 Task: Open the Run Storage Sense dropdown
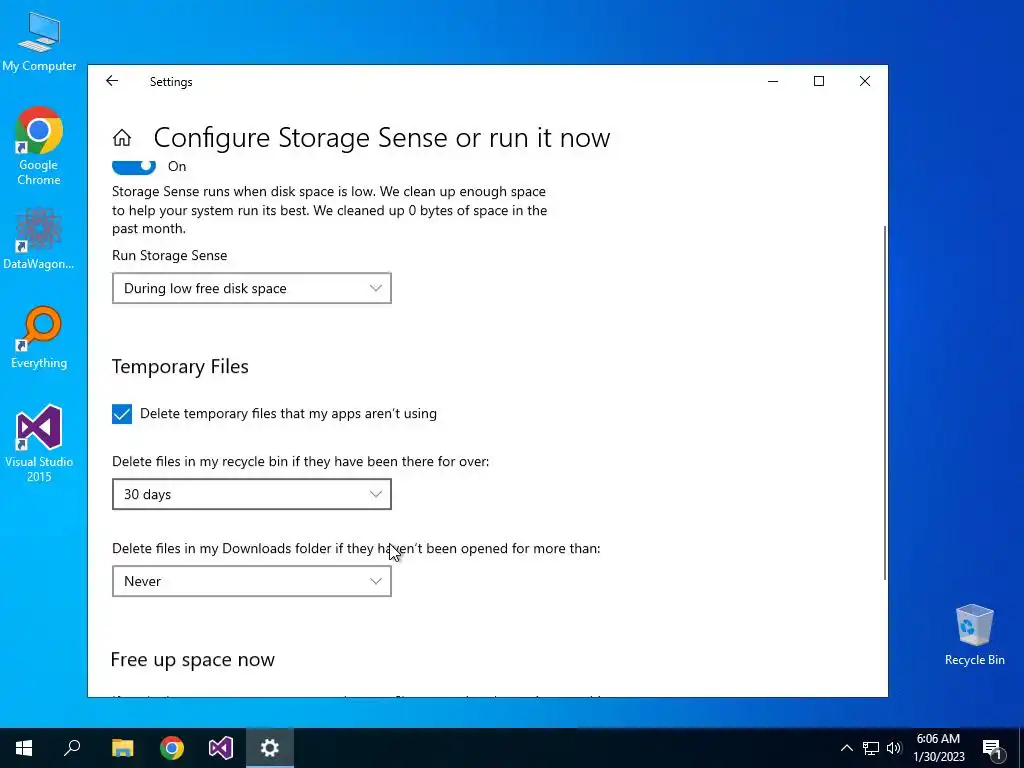(x=251, y=288)
